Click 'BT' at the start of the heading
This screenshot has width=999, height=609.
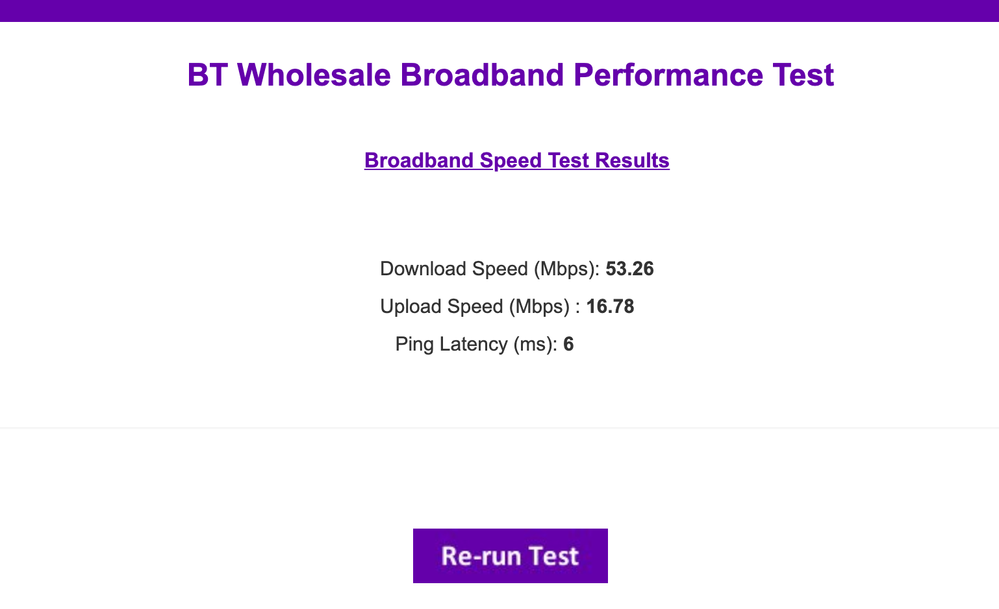point(207,75)
